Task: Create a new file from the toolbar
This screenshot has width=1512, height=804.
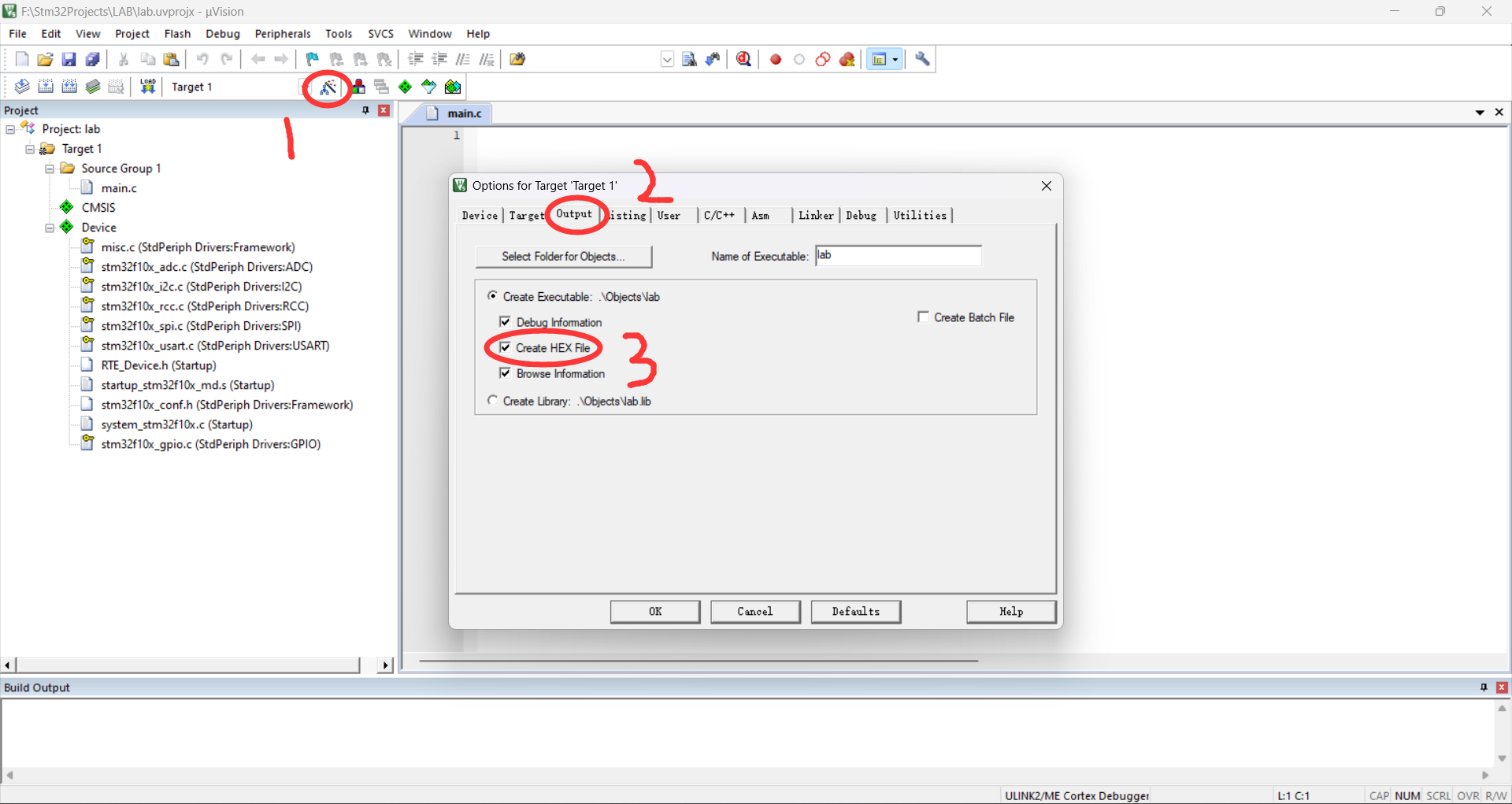Action: [x=22, y=59]
